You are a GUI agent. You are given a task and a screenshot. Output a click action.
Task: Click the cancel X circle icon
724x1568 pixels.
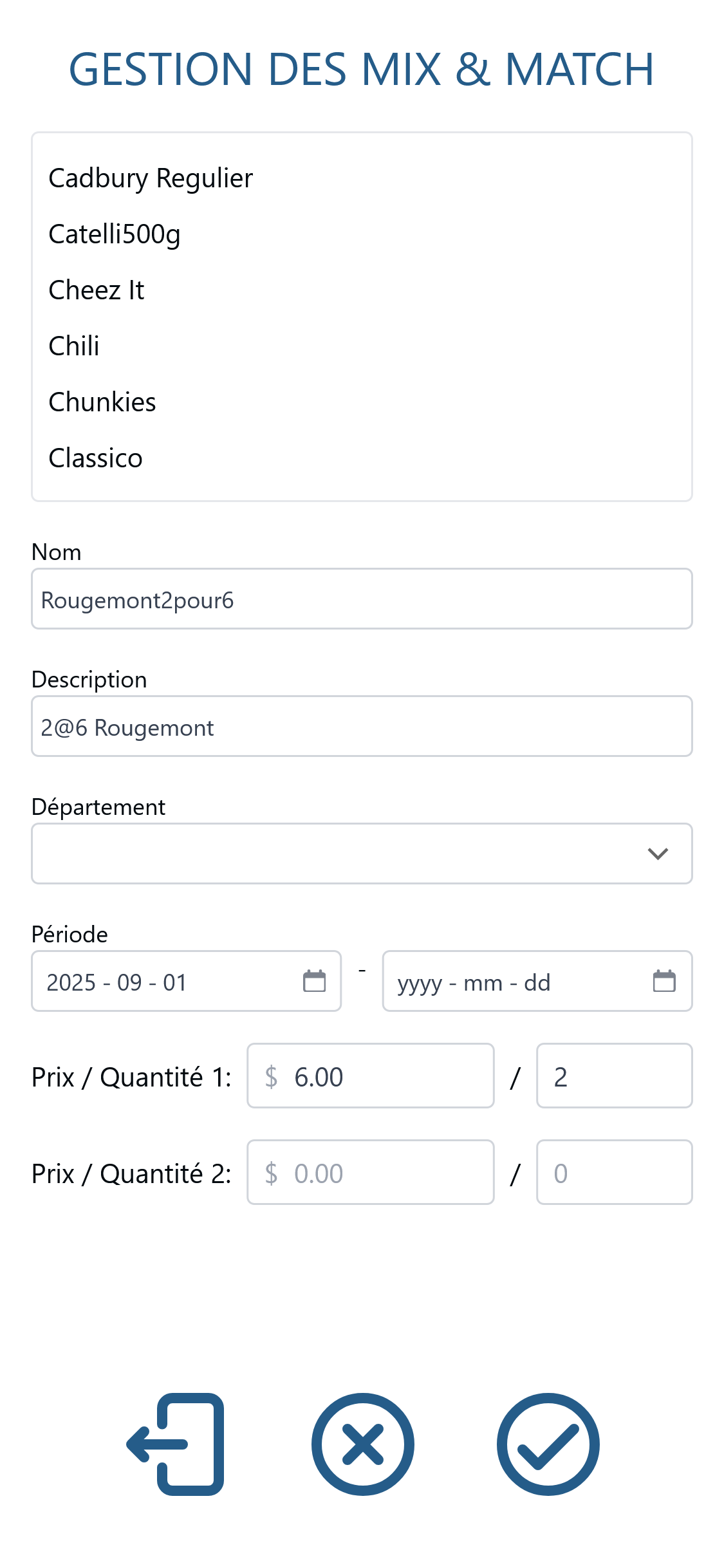click(x=362, y=1444)
